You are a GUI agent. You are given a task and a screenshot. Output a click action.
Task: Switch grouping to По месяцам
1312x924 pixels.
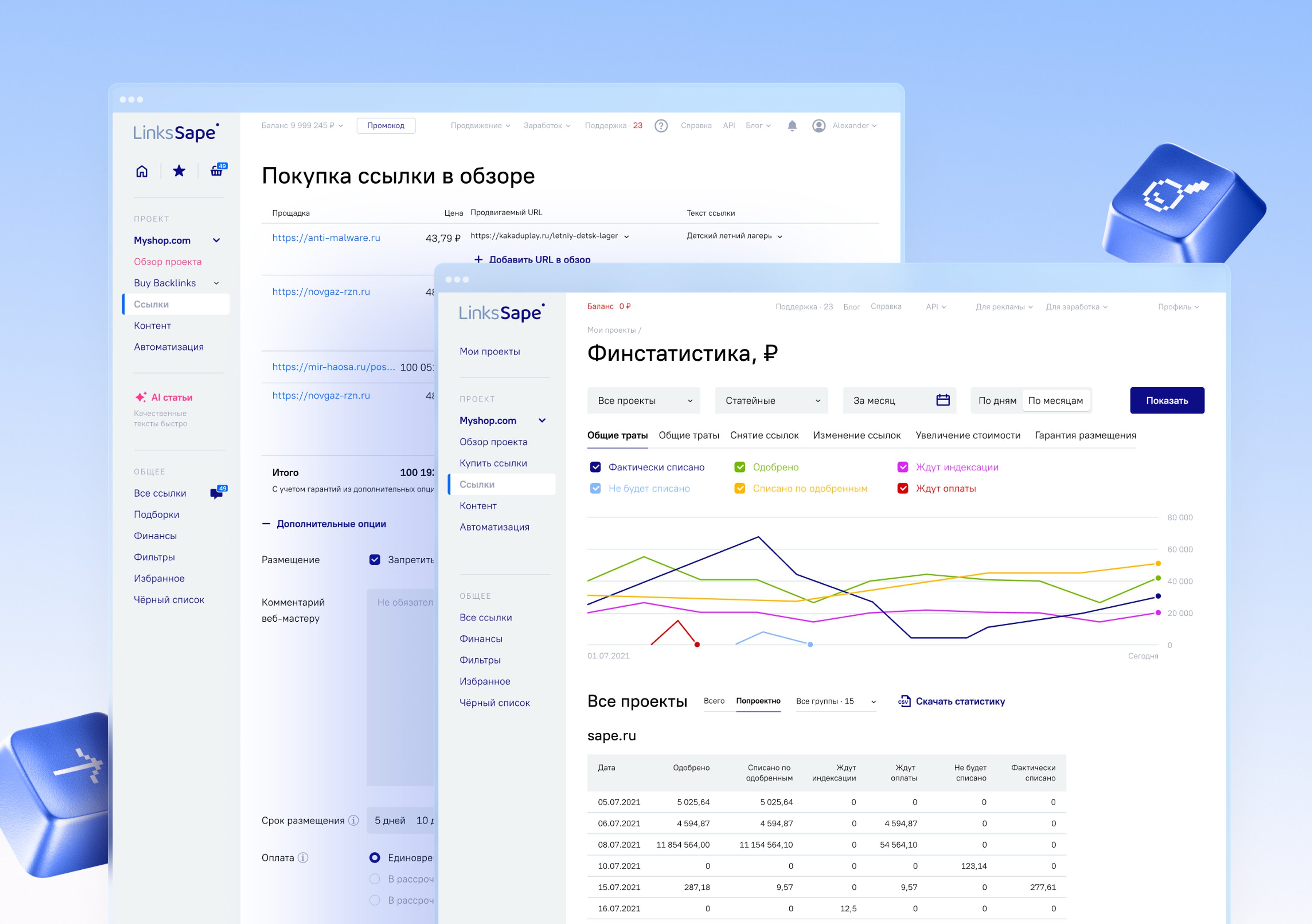(x=1055, y=401)
